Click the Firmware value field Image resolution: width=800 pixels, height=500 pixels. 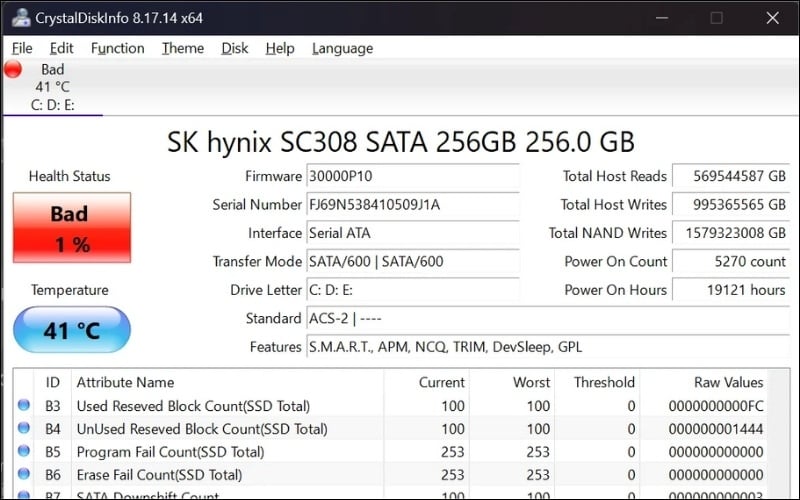click(412, 176)
